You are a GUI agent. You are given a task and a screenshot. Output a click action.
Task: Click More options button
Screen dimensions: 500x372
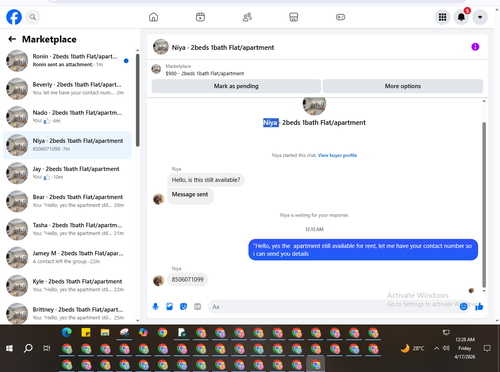[x=403, y=86]
